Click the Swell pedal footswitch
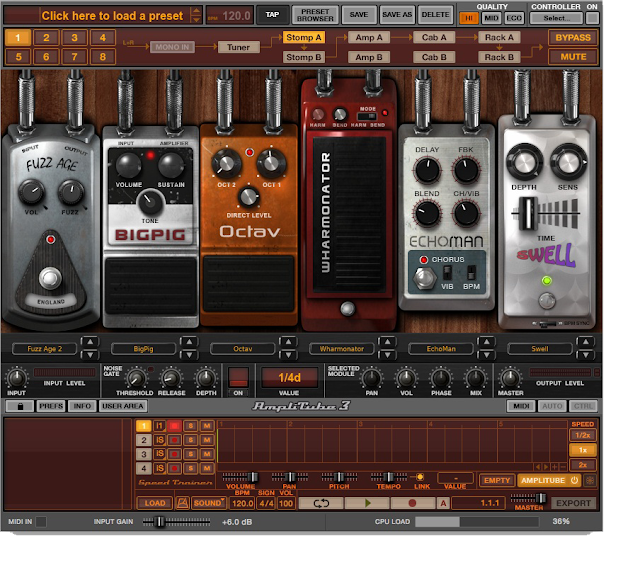This screenshot has height=565, width=640. [x=547, y=301]
